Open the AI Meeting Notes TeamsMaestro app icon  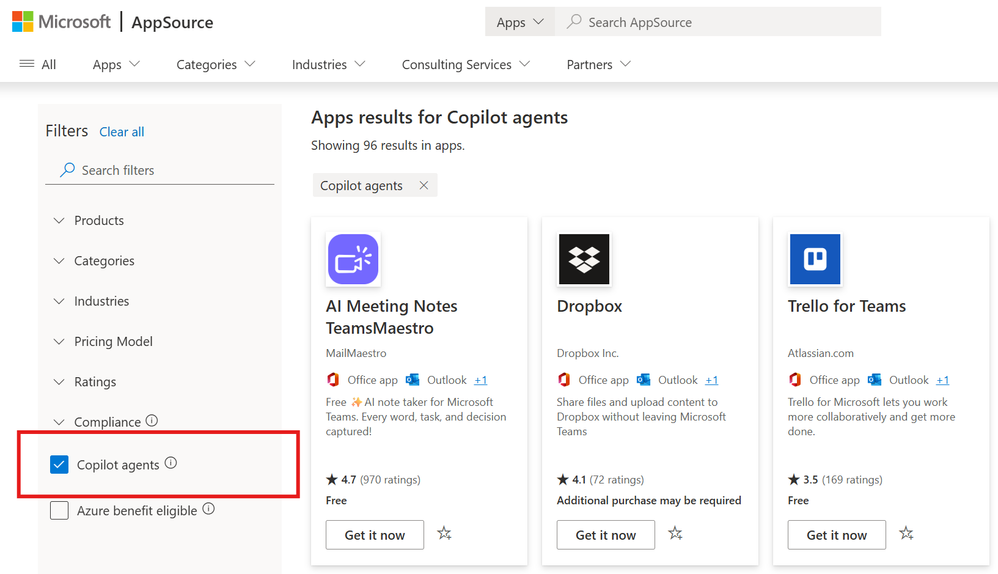(353, 259)
